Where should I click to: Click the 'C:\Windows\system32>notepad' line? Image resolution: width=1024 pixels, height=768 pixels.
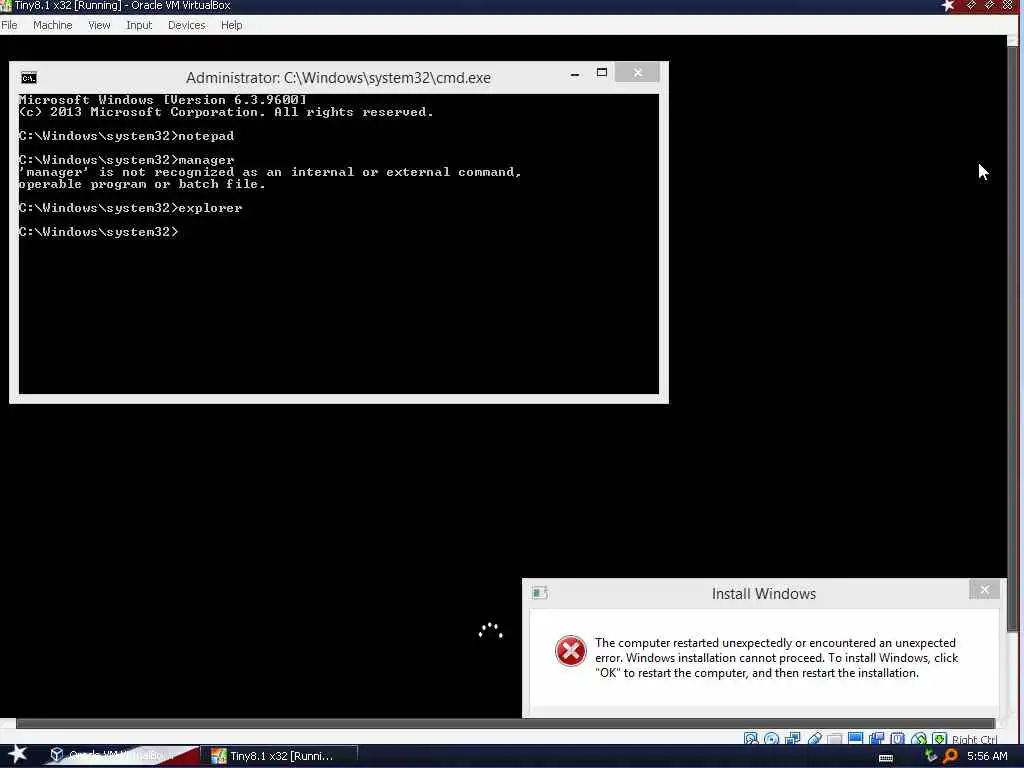click(x=126, y=136)
